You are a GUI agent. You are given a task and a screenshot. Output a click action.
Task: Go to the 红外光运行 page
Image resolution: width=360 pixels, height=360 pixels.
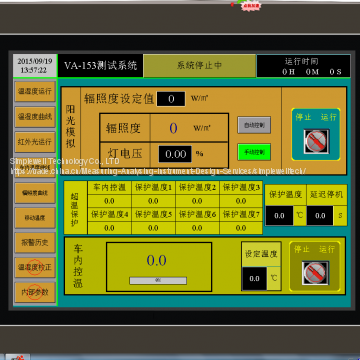[x=35, y=142]
